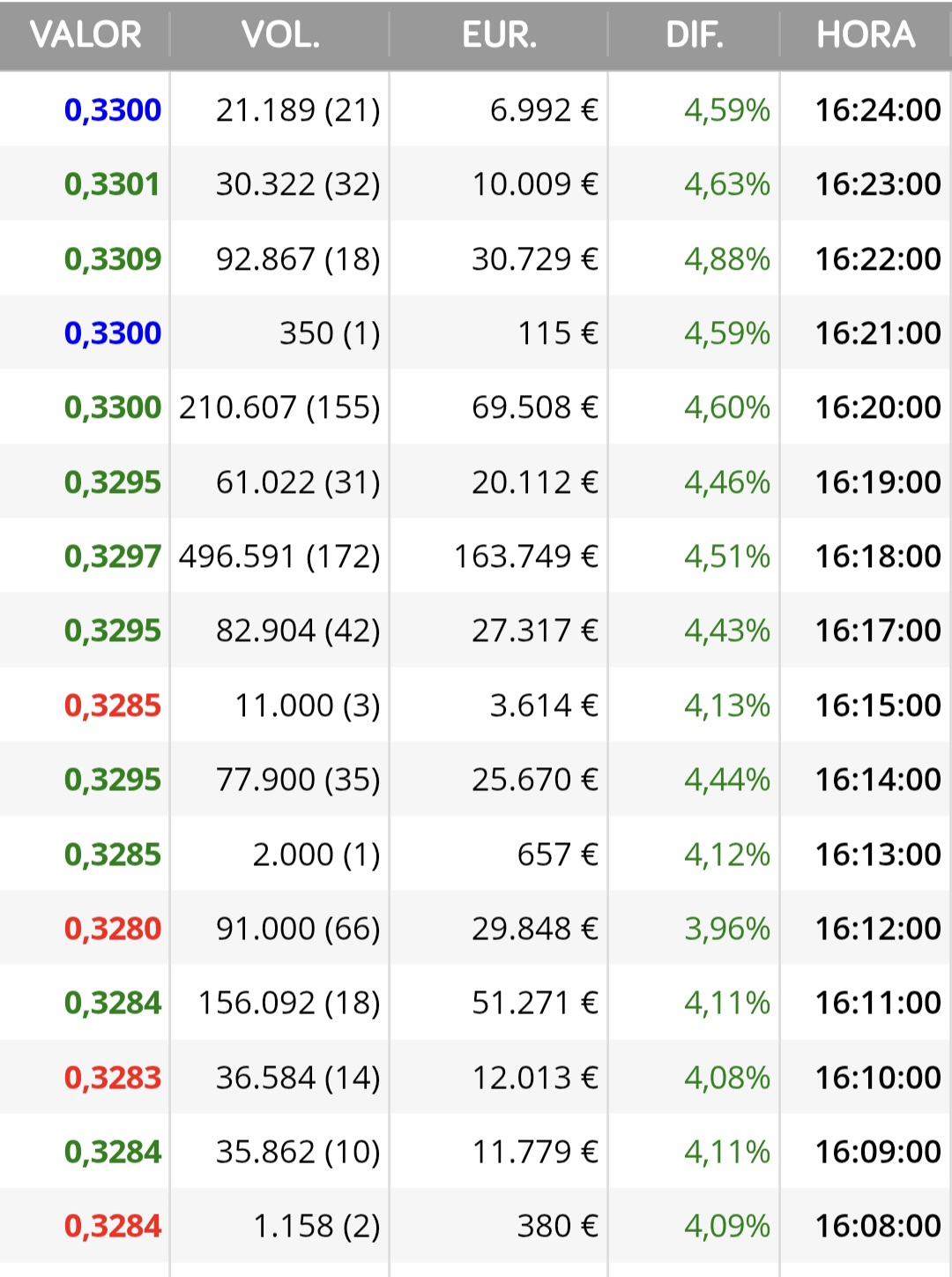
Task: Click time 16:19:00
Action: coord(878,482)
